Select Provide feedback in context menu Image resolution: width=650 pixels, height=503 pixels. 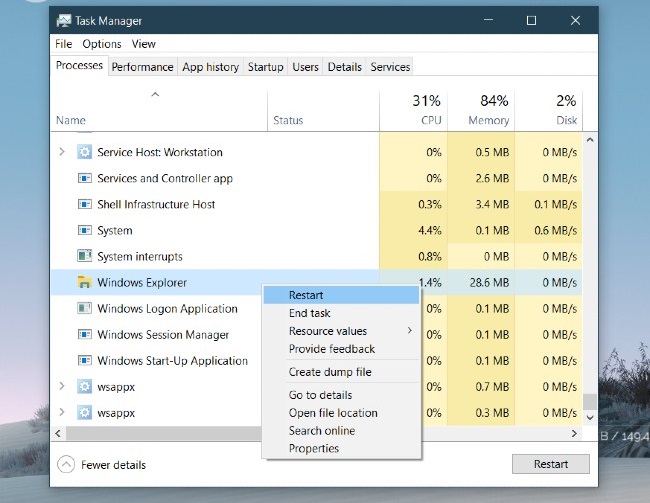(341, 349)
